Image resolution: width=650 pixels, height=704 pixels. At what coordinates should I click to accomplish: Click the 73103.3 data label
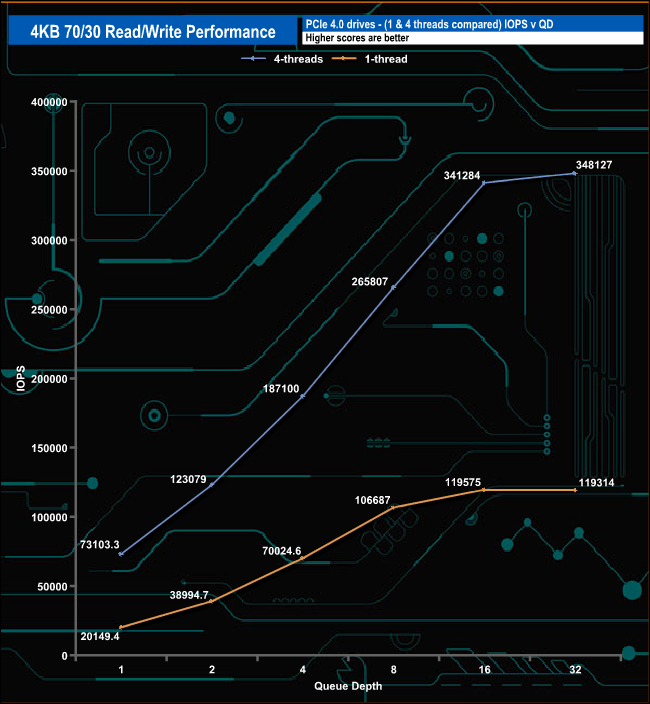tap(100, 545)
